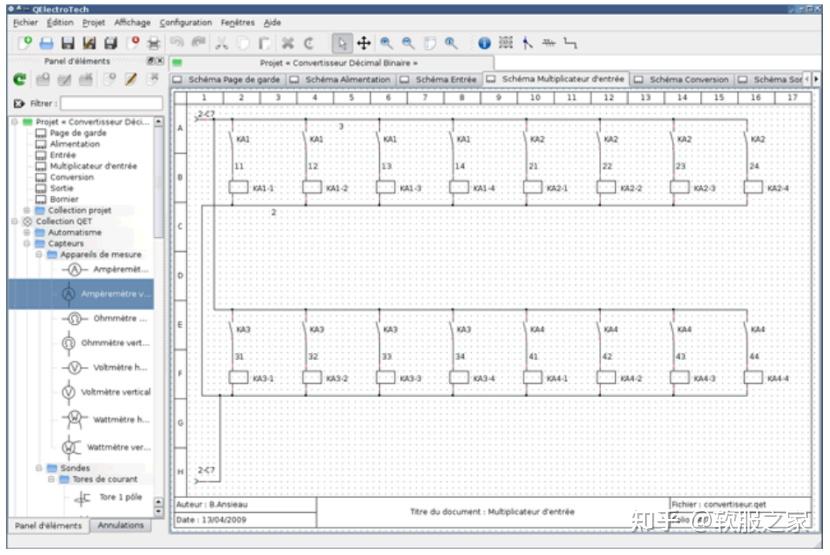The height and width of the screenshot is (555, 830).
Task: Open the Aide menu
Action: pyautogui.click(x=272, y=22)
